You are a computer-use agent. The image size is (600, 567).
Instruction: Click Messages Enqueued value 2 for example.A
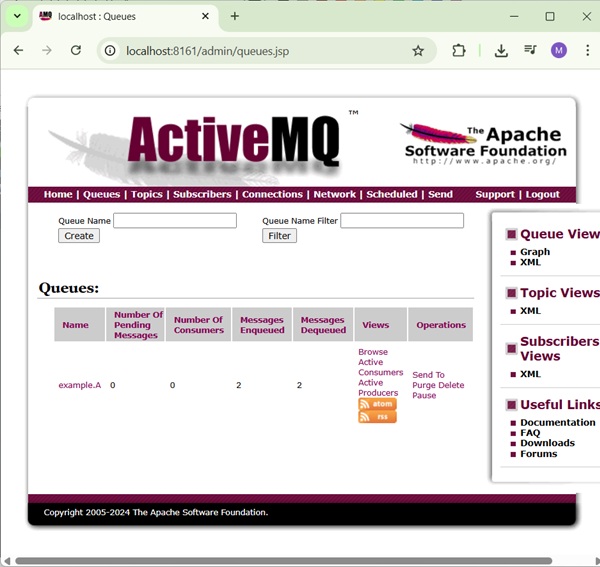(238, 385)
